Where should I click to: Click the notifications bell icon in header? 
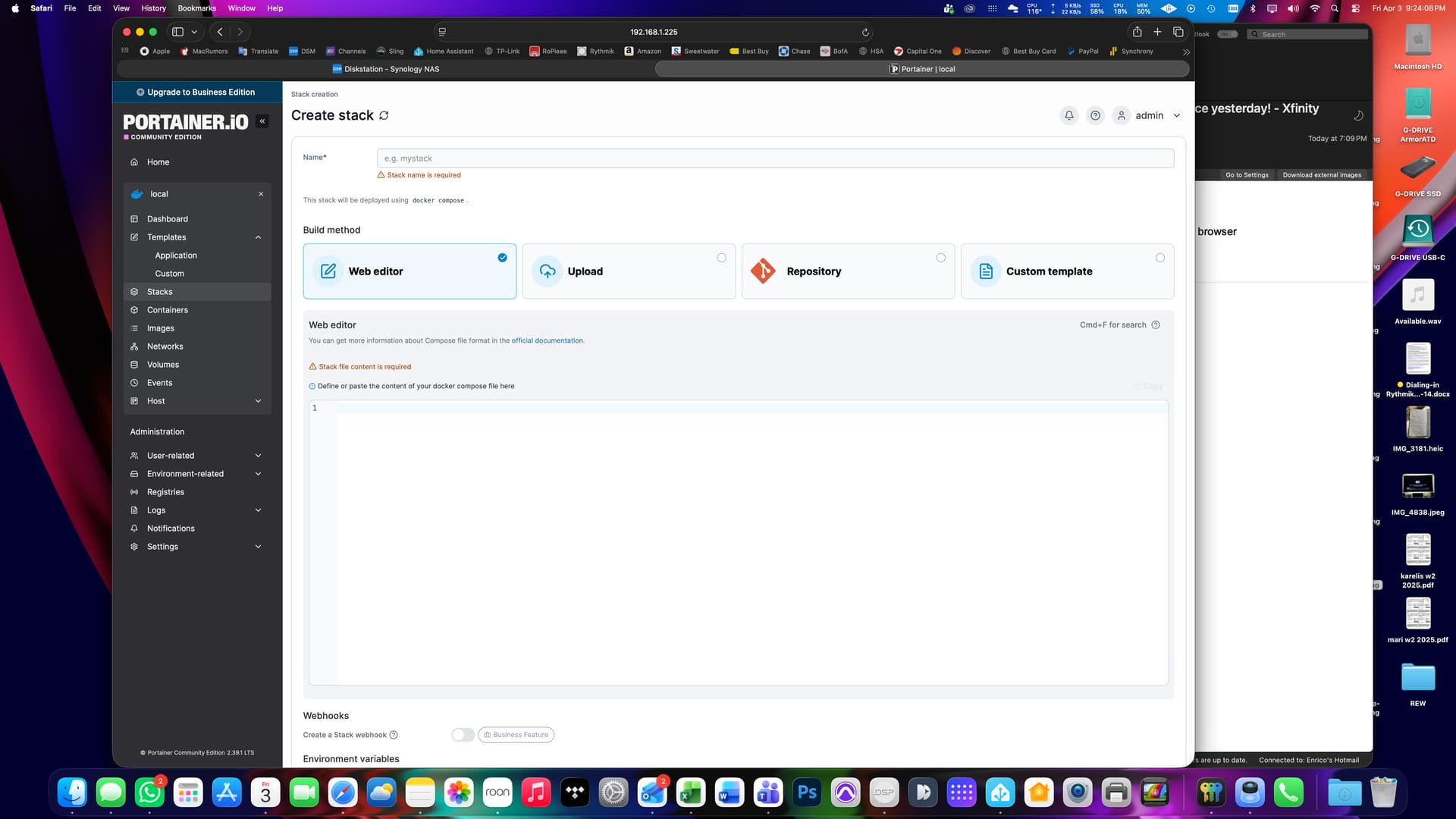(1068, 115)
